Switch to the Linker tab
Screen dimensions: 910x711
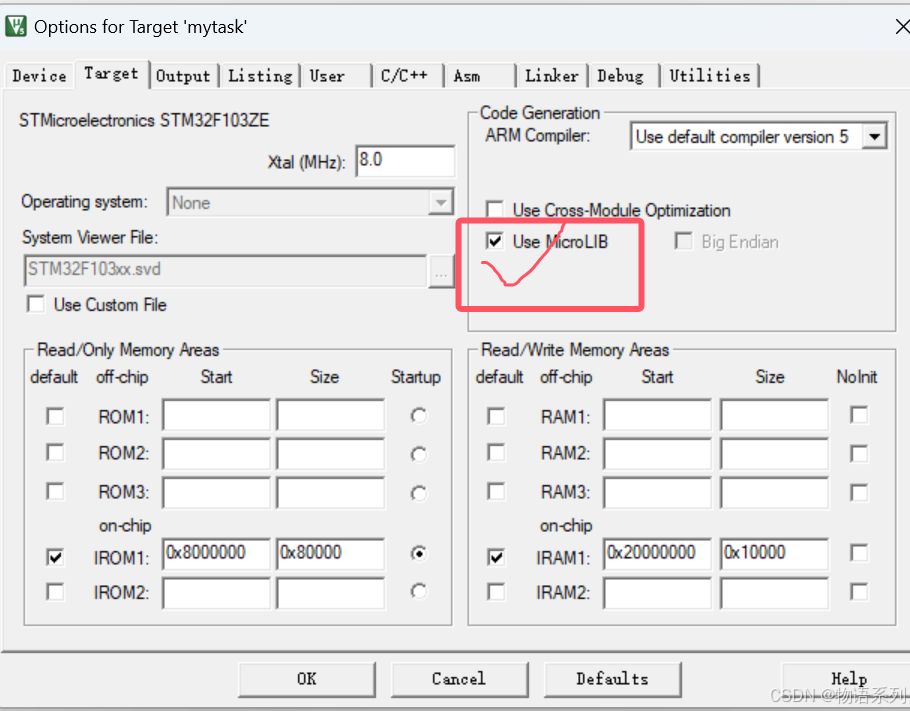(552, 76)
